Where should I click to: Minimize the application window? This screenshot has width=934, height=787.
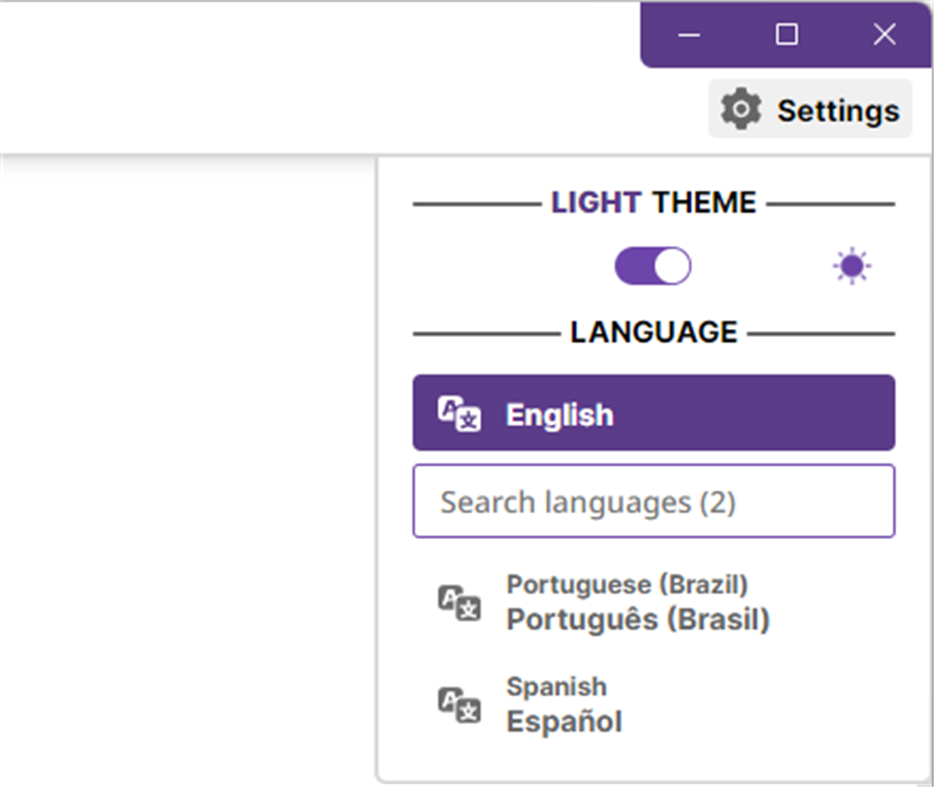tap(689, 35)
